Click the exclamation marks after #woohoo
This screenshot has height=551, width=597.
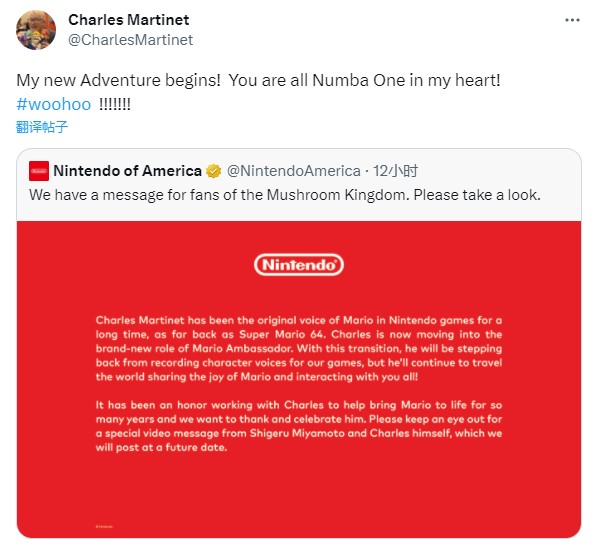pos(115,104)
